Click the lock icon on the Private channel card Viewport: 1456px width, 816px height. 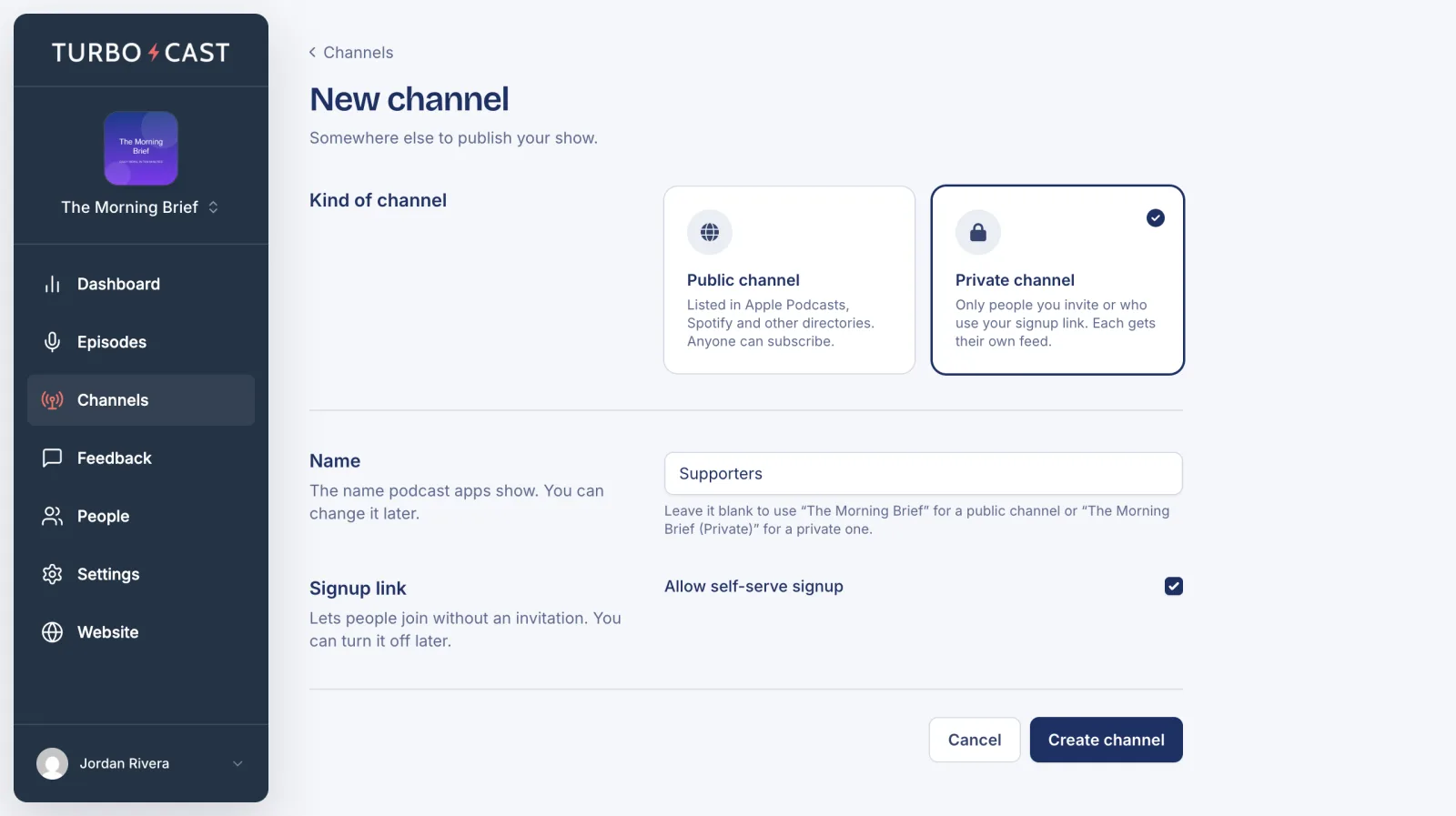pyautogui.click(x=978, y=232)
